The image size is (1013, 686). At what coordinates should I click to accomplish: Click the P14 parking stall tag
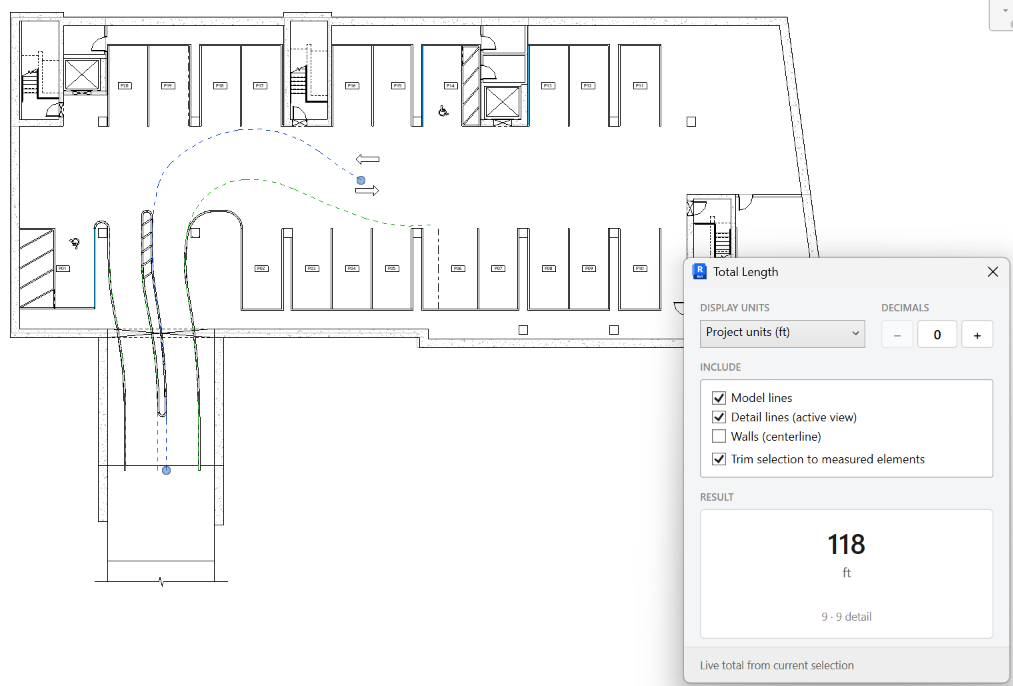[450, 85]
